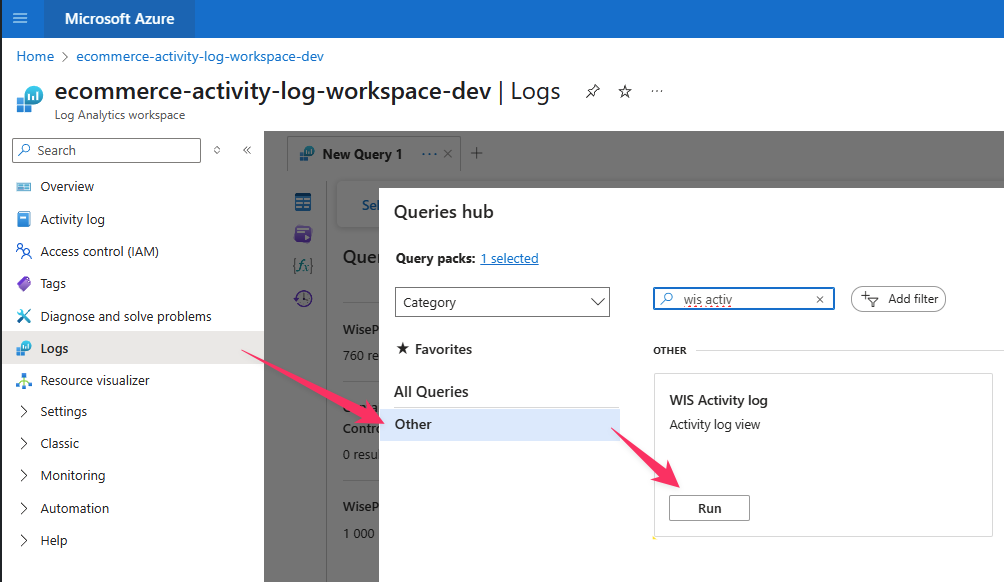This screenshot has width=1004, height=582.
Task: Open the saved queries panel icon
Action: [x=303, y=234]
